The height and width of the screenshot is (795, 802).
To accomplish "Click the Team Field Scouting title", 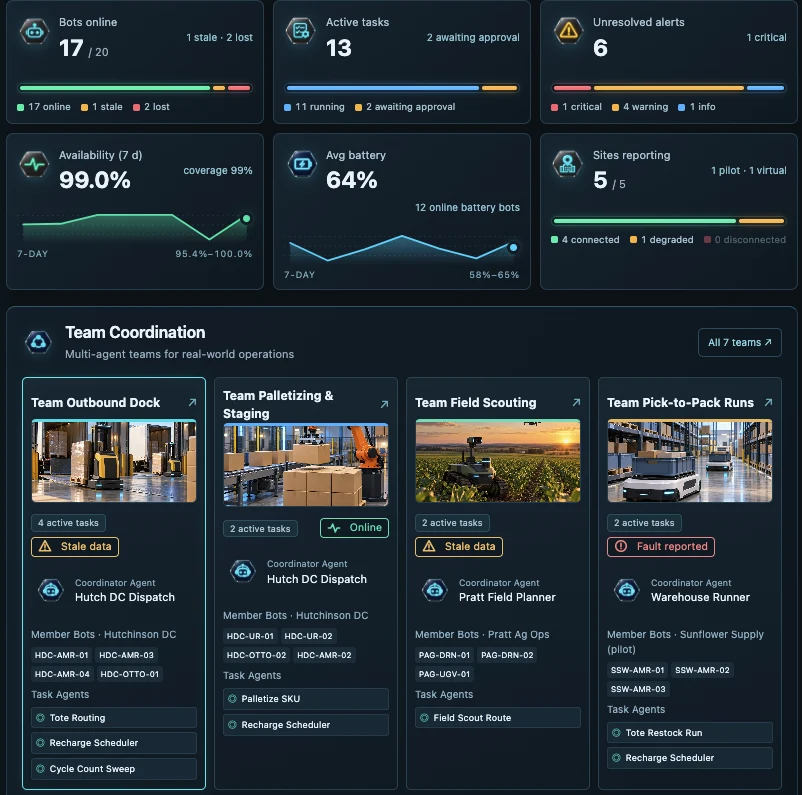I will coord(475,403).
